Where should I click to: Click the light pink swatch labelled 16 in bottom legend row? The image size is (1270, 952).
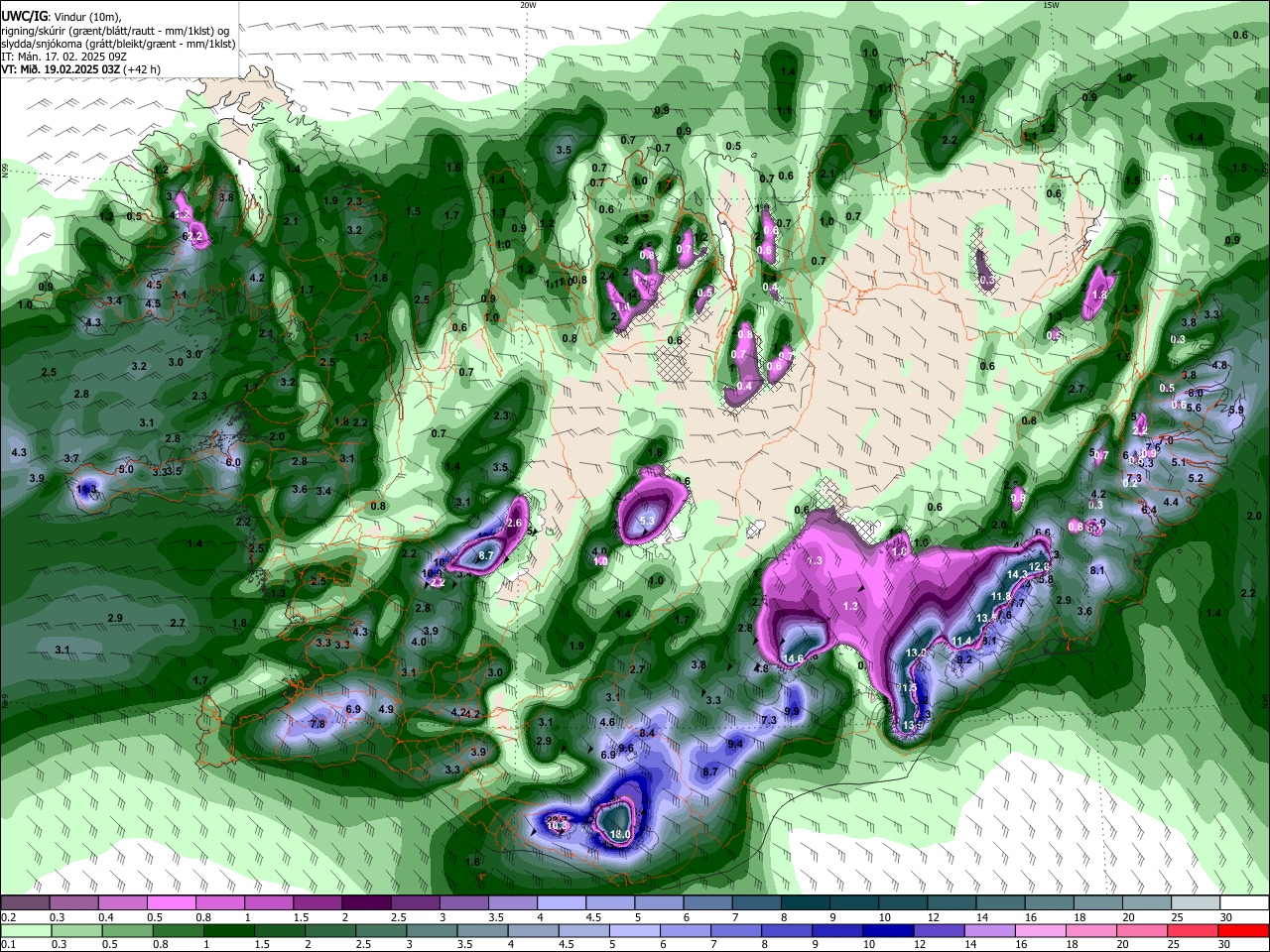[1041, 930]
